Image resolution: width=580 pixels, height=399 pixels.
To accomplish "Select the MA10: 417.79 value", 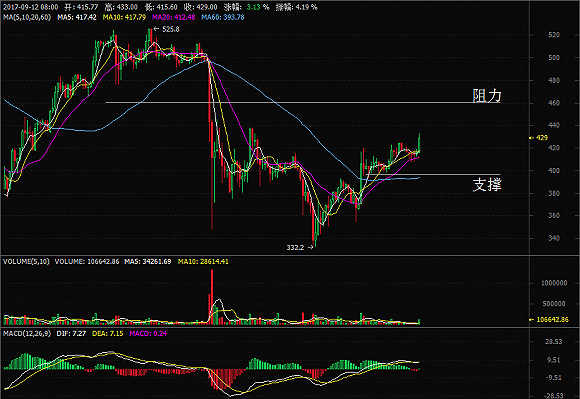I will tap(124, 17).
